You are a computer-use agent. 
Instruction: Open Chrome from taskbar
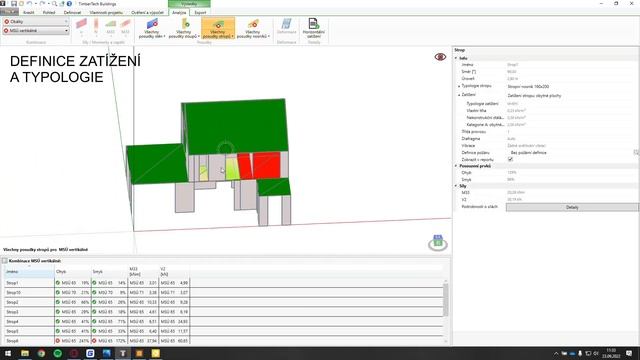(41, 353)
